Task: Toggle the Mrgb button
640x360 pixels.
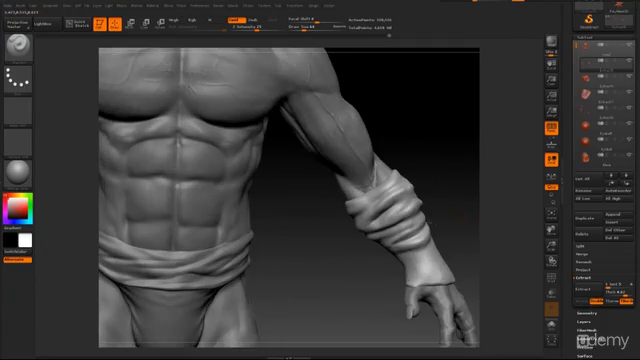Action: pos(174,20)
